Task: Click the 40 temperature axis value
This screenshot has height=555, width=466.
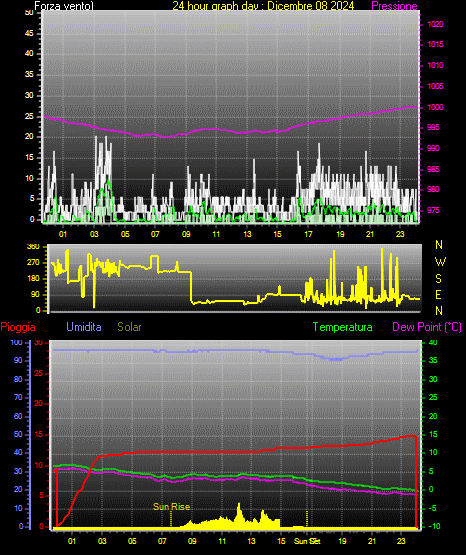Action: (x=433, y=343)
